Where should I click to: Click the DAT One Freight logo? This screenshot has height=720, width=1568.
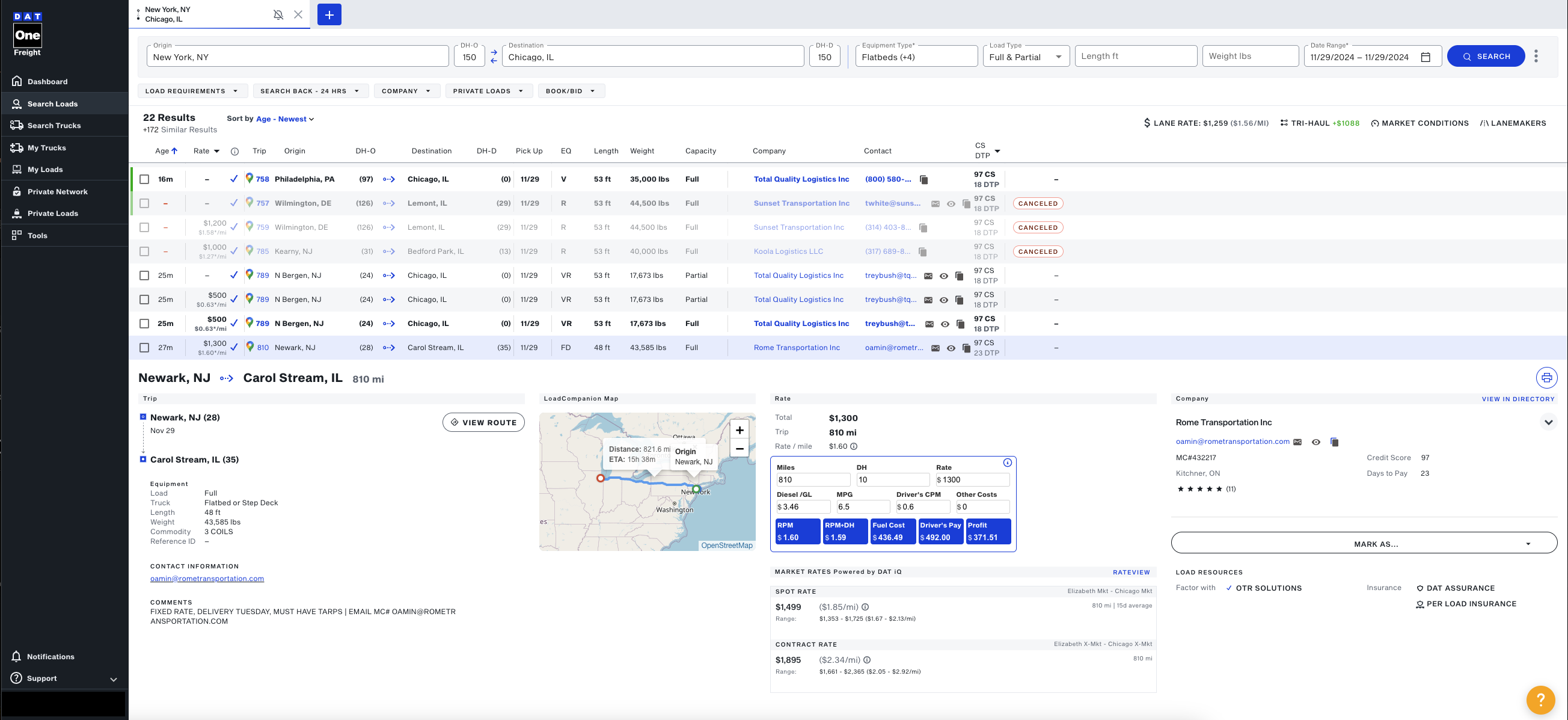click(x=28, y=35)
